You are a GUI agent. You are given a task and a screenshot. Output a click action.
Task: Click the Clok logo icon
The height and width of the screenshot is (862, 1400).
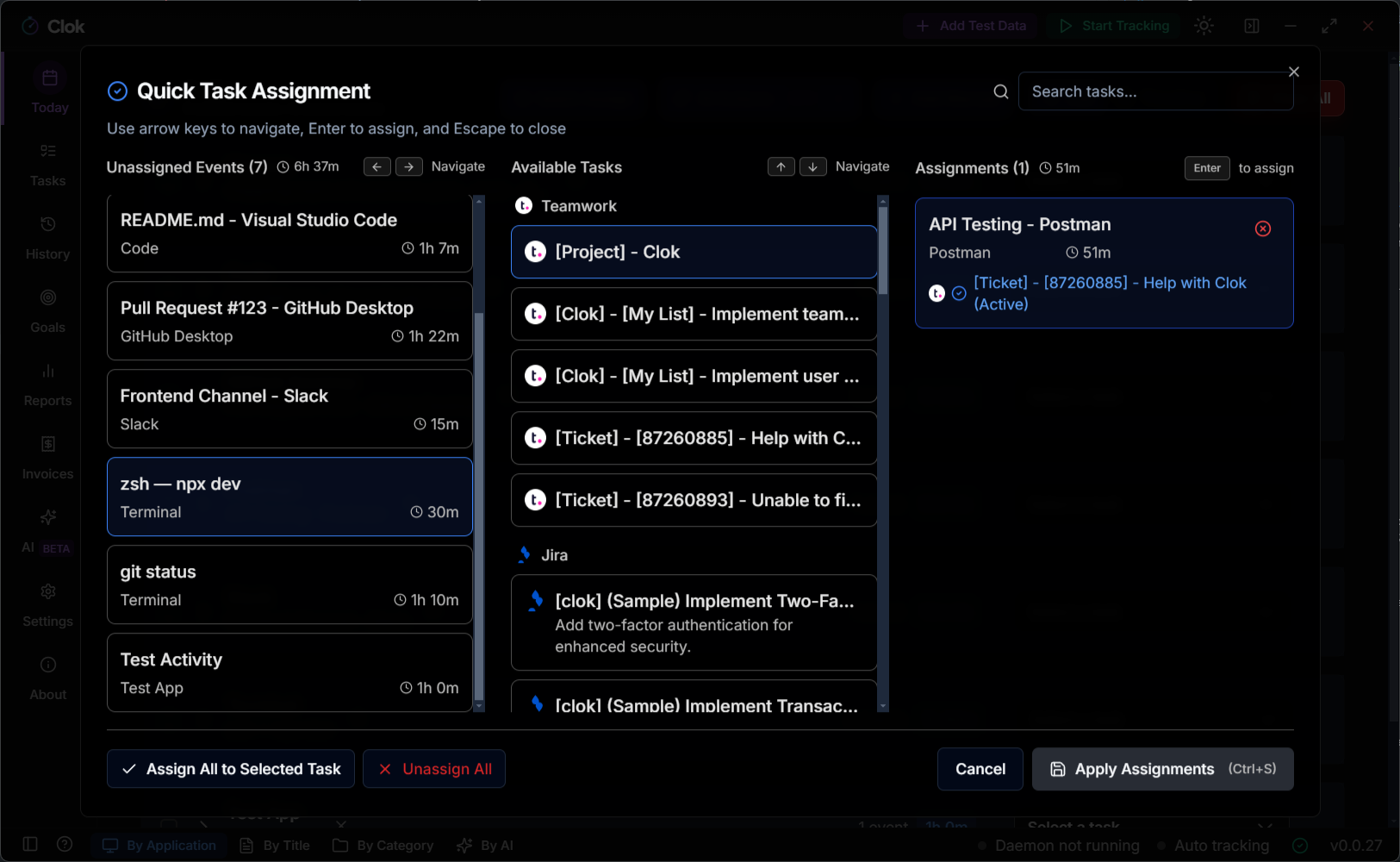[30, 26]
